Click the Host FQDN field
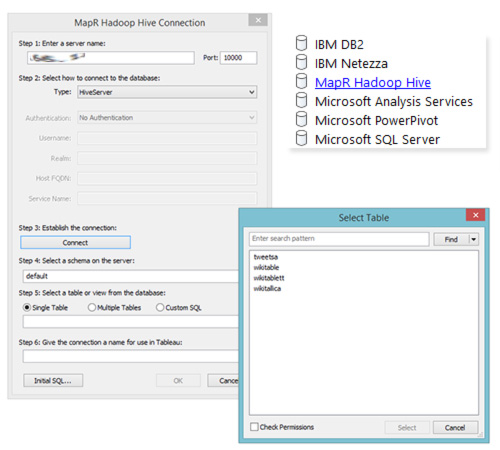 coord(167,178)
